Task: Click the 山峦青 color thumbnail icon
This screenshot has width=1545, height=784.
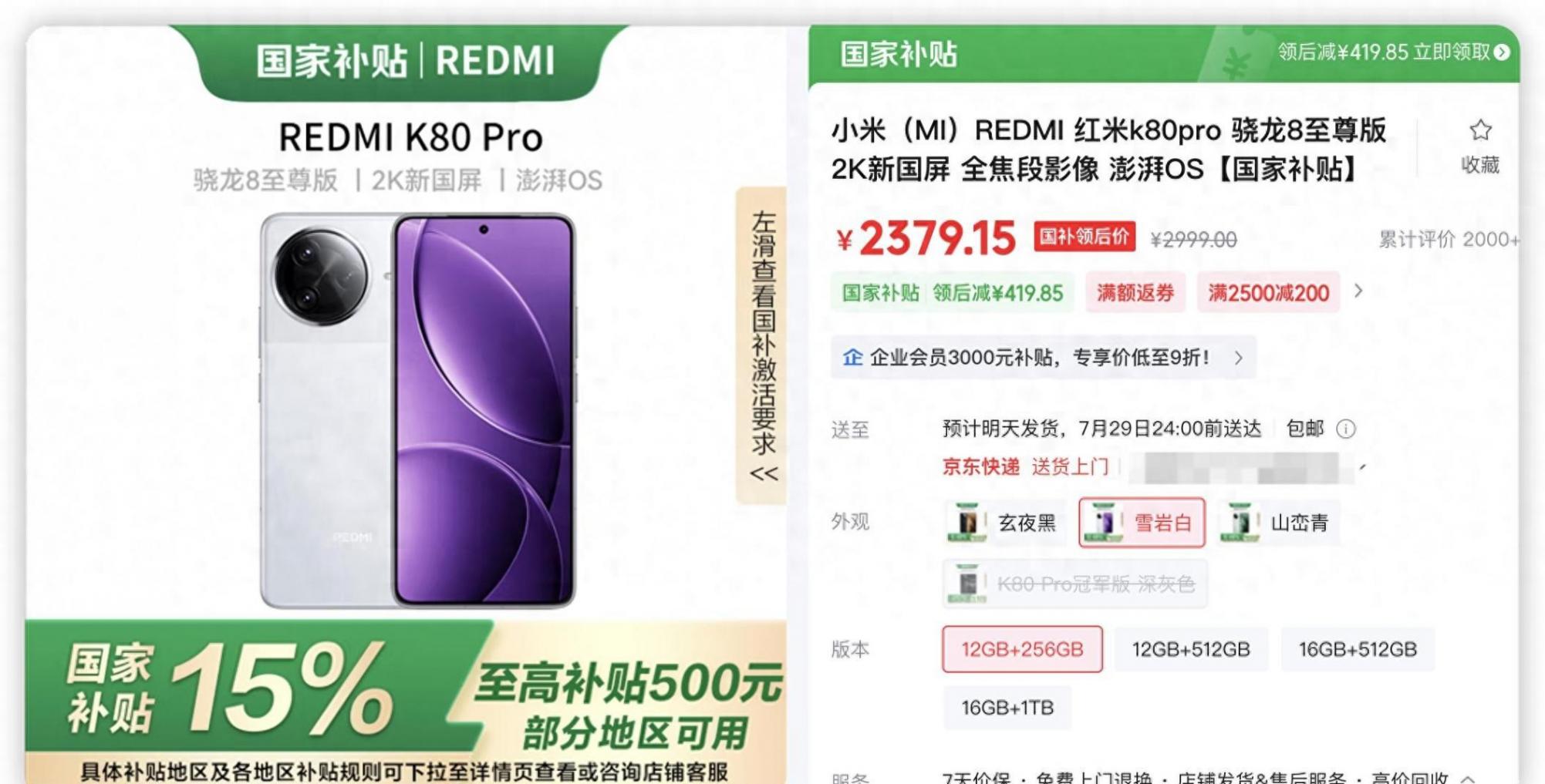Action: point(1240,523)
